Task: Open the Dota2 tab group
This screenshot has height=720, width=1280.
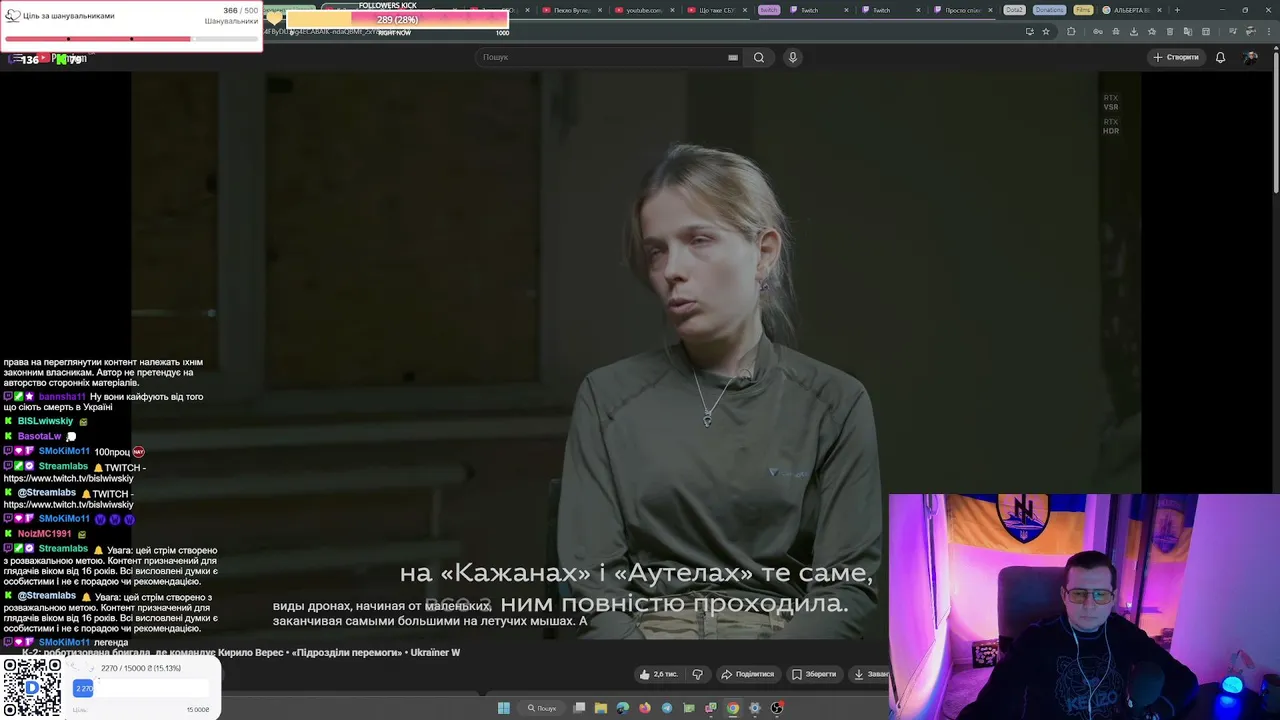Action: [1014, 10]
